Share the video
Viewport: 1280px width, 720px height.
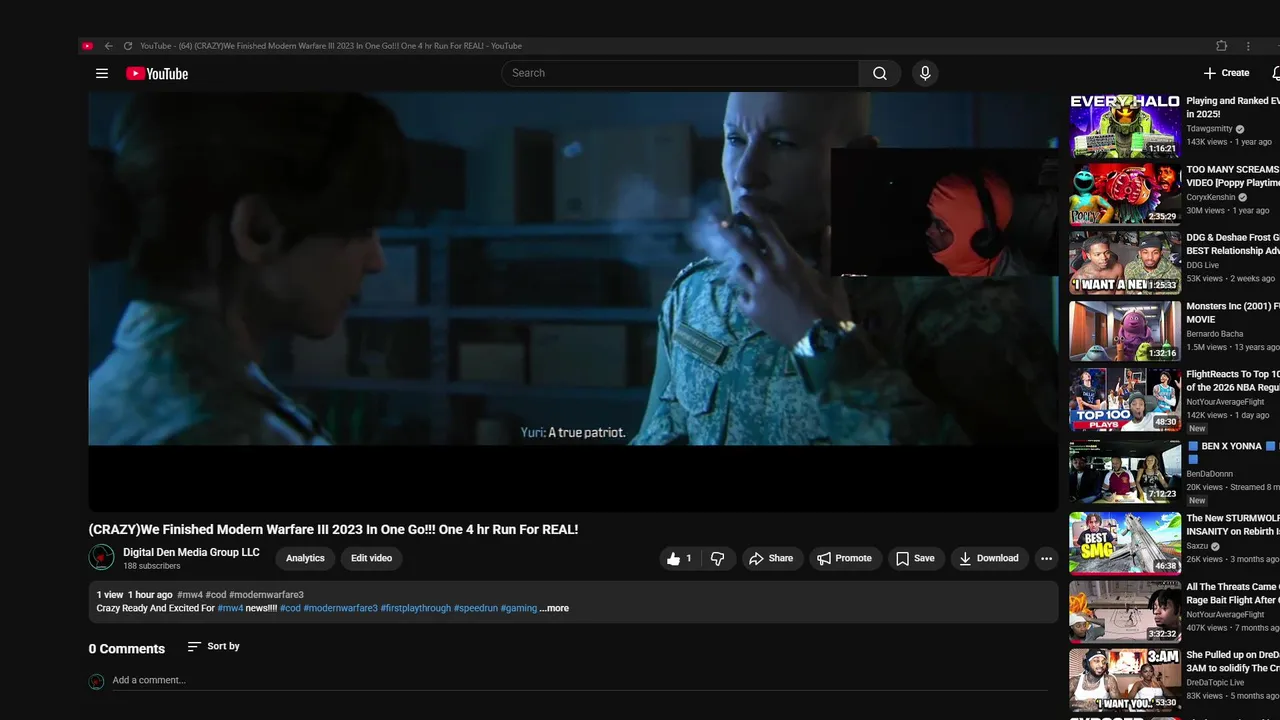pos(772,559)
